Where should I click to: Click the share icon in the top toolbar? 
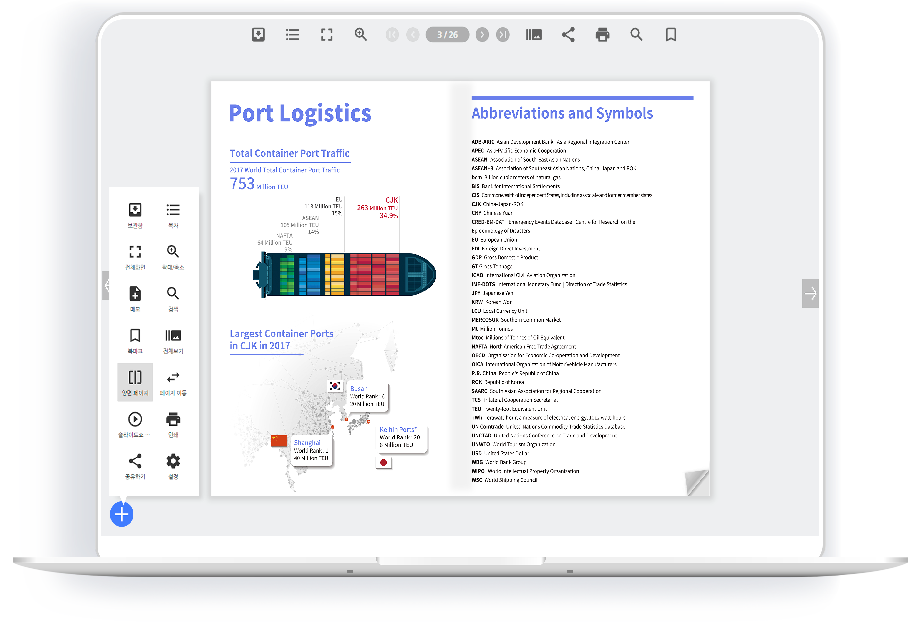tap(568, 35)
